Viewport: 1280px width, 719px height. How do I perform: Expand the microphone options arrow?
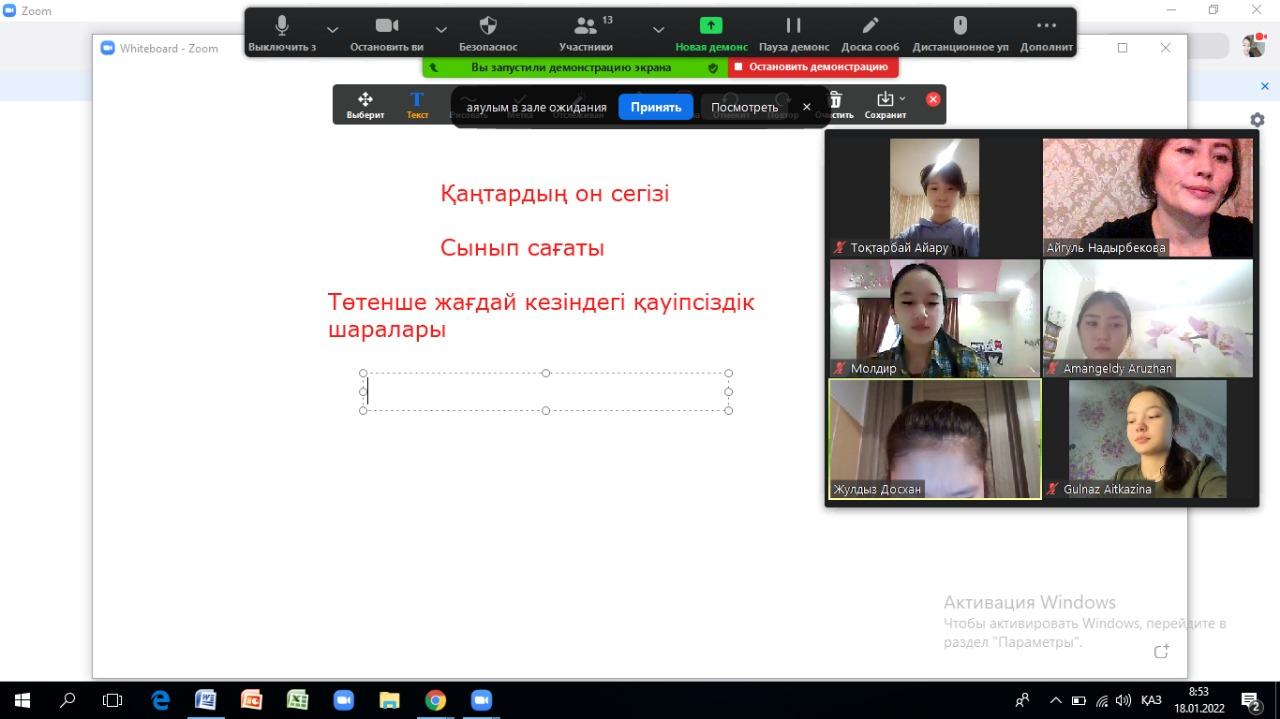[333, 30]
